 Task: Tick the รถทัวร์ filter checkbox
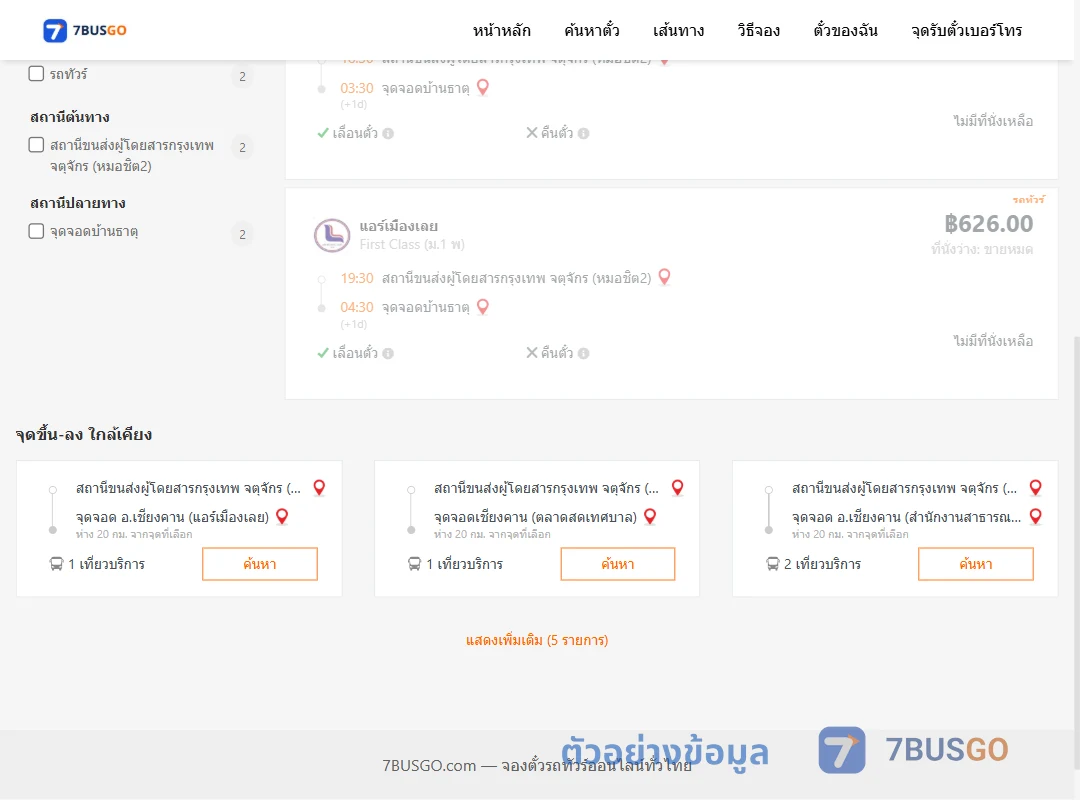point(37,73)
